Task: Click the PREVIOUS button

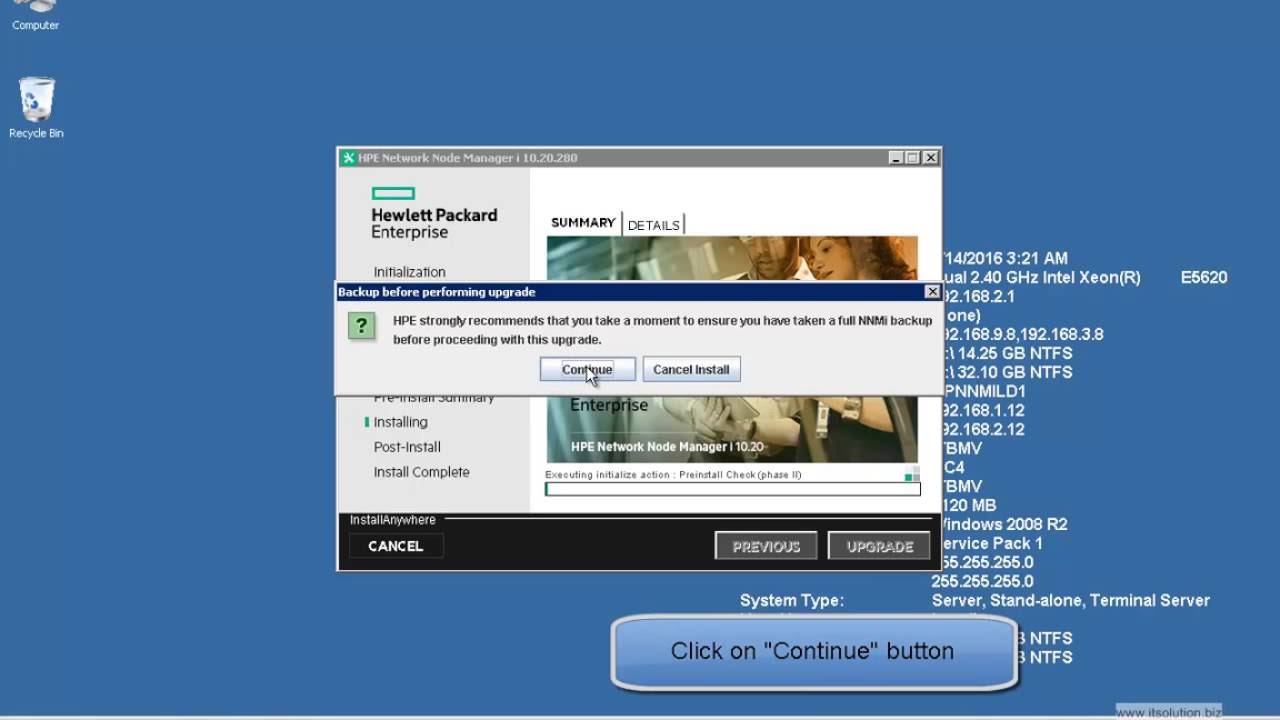Action: pyautogui.click(x=766, y=546)
